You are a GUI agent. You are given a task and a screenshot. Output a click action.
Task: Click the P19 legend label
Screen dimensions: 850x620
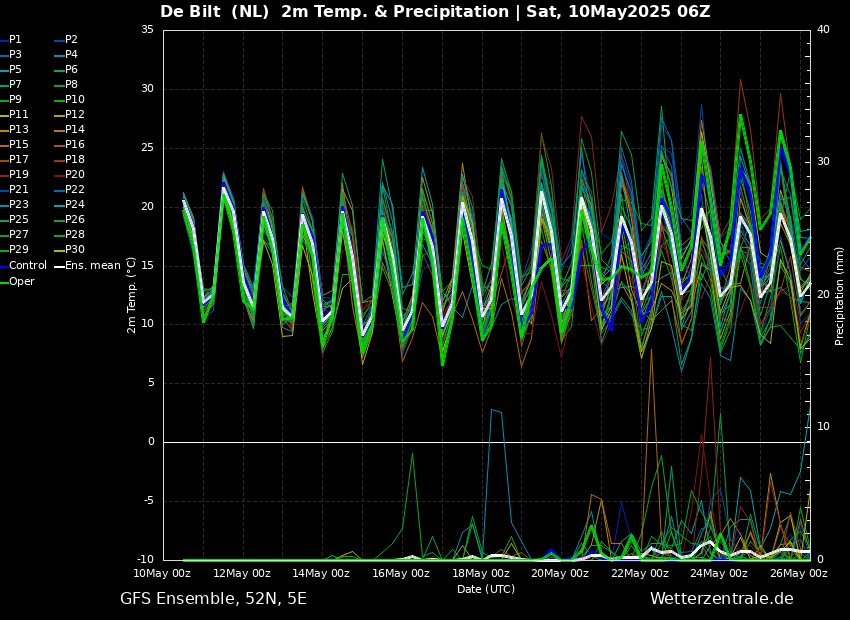pyautogui.click(x=19, y=175)
